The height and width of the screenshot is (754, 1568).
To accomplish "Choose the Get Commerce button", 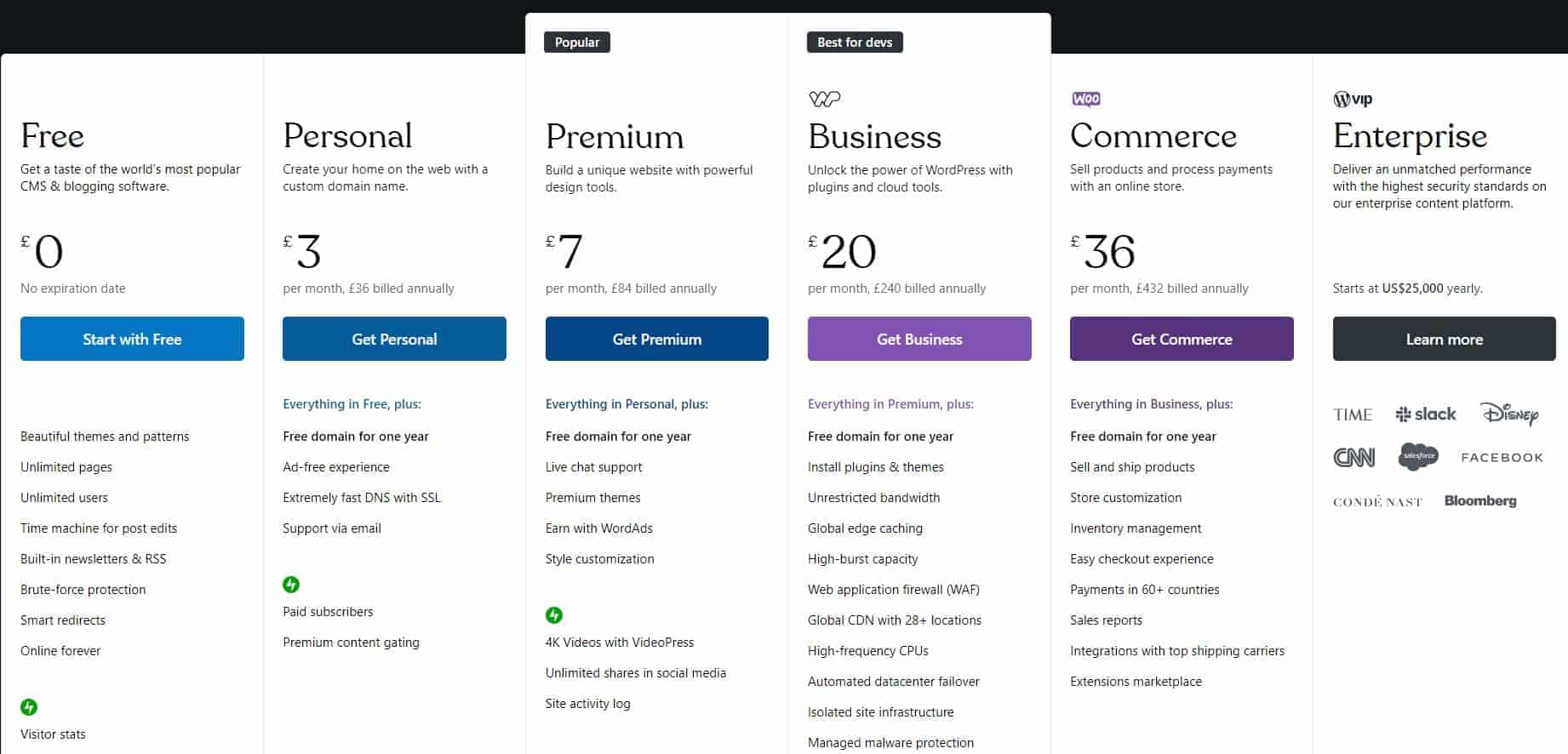I will coord(1182,339).
